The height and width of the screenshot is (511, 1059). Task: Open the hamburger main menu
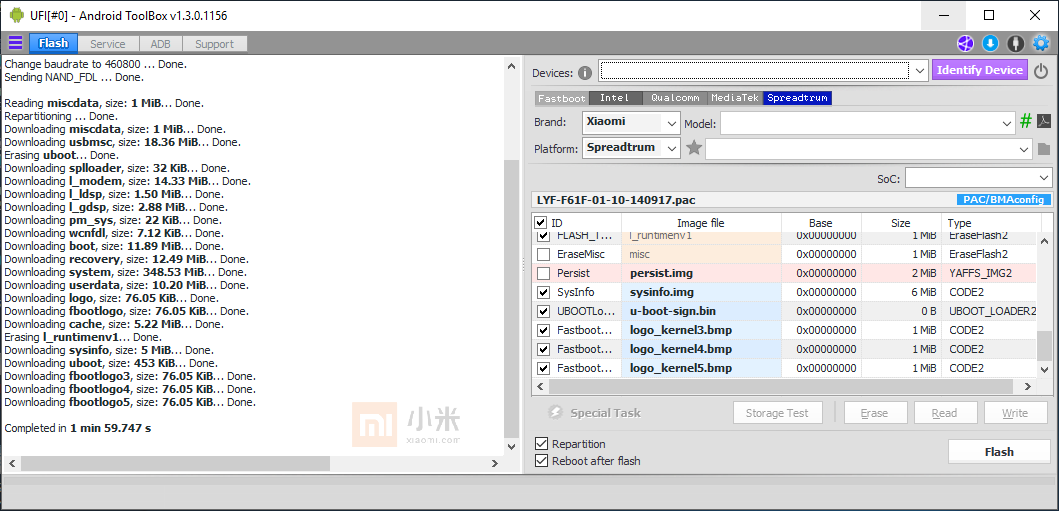click(x=15, y=44)
